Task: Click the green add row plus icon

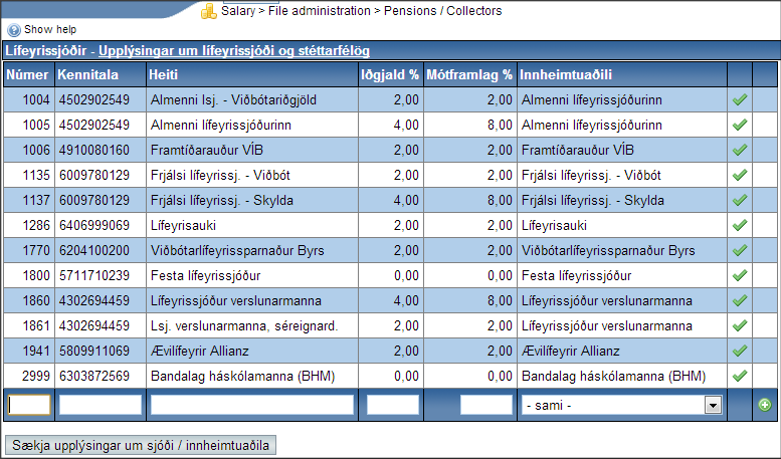Action: coord(765,405)
